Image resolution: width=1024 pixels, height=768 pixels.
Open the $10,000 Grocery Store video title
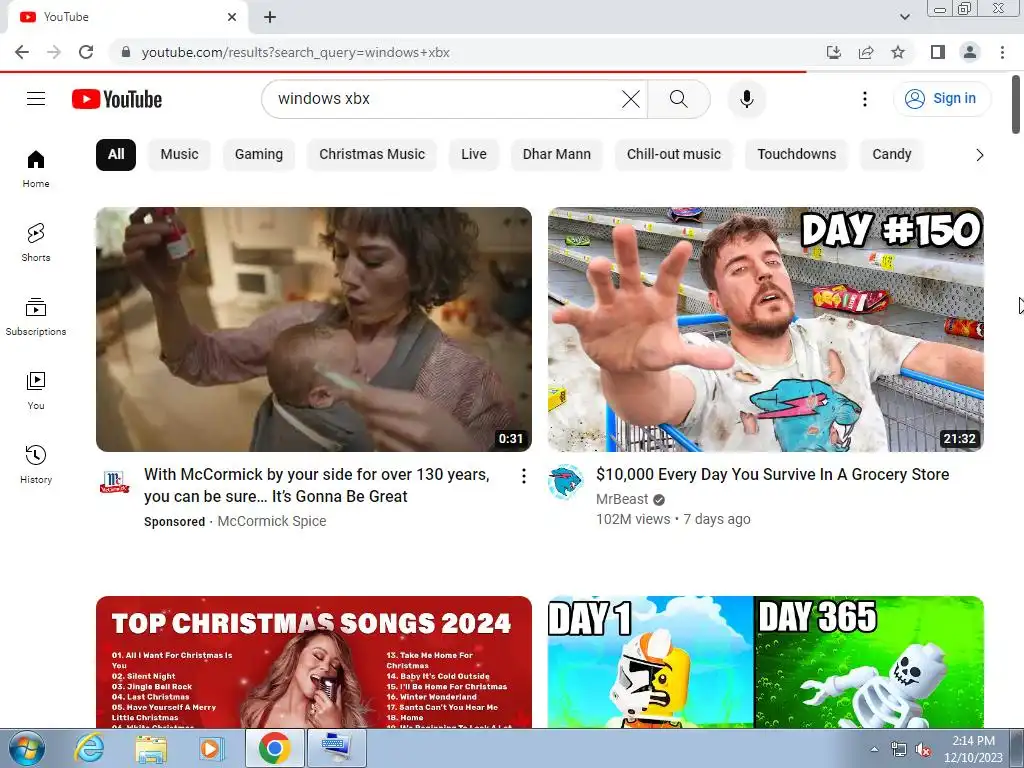pos(773,475)
